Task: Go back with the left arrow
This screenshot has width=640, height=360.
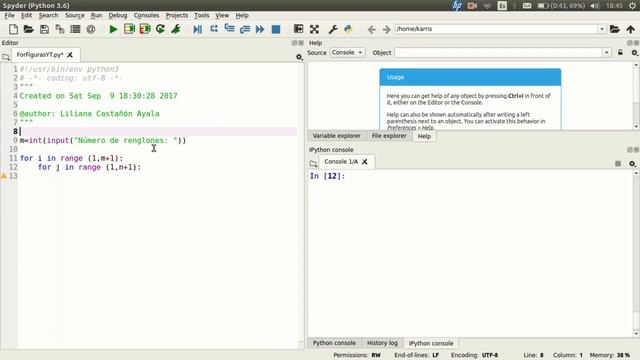Action: 371,29
